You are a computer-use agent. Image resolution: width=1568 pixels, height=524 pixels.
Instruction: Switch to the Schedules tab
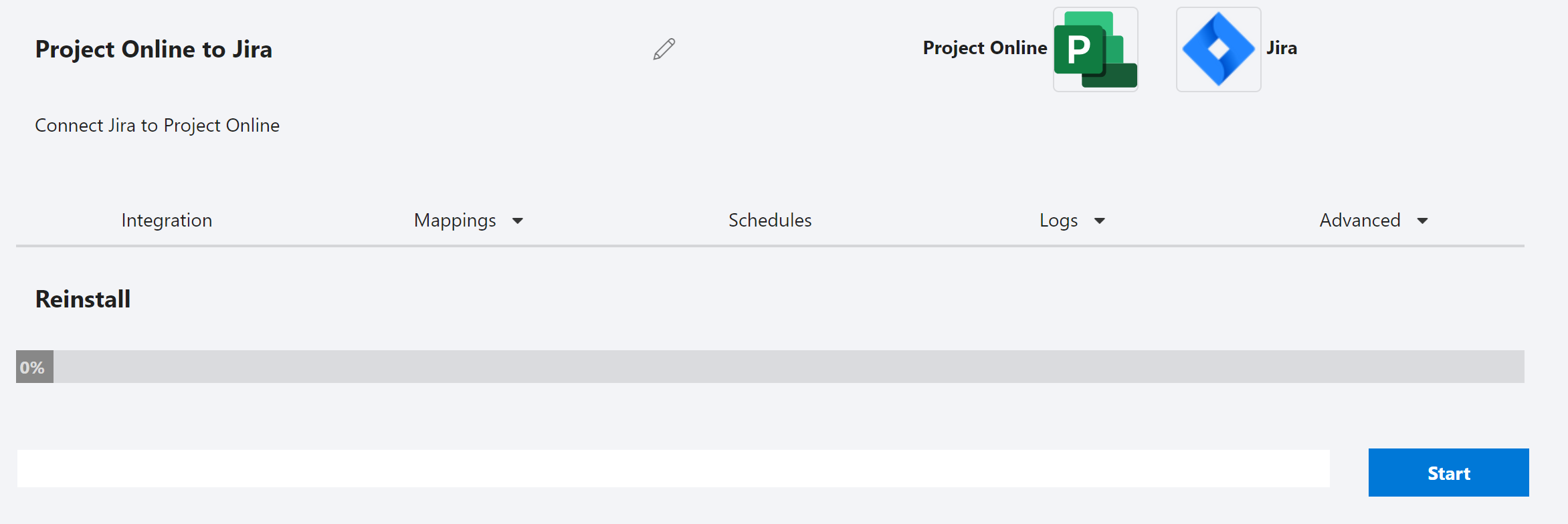pos(770,220)
